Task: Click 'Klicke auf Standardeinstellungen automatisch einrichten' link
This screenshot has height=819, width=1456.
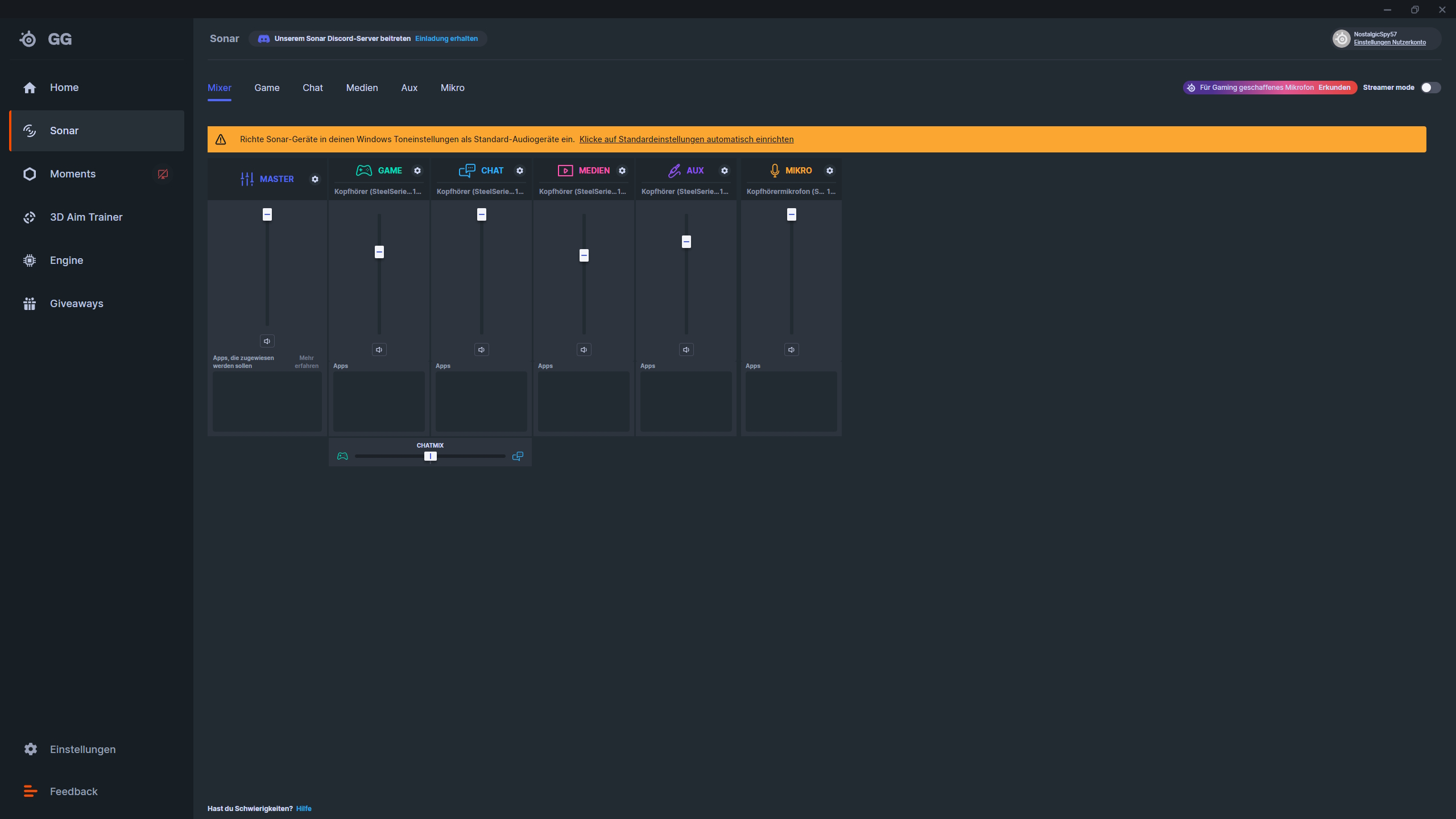Action: pyautogui.click(x=687, y=139)
